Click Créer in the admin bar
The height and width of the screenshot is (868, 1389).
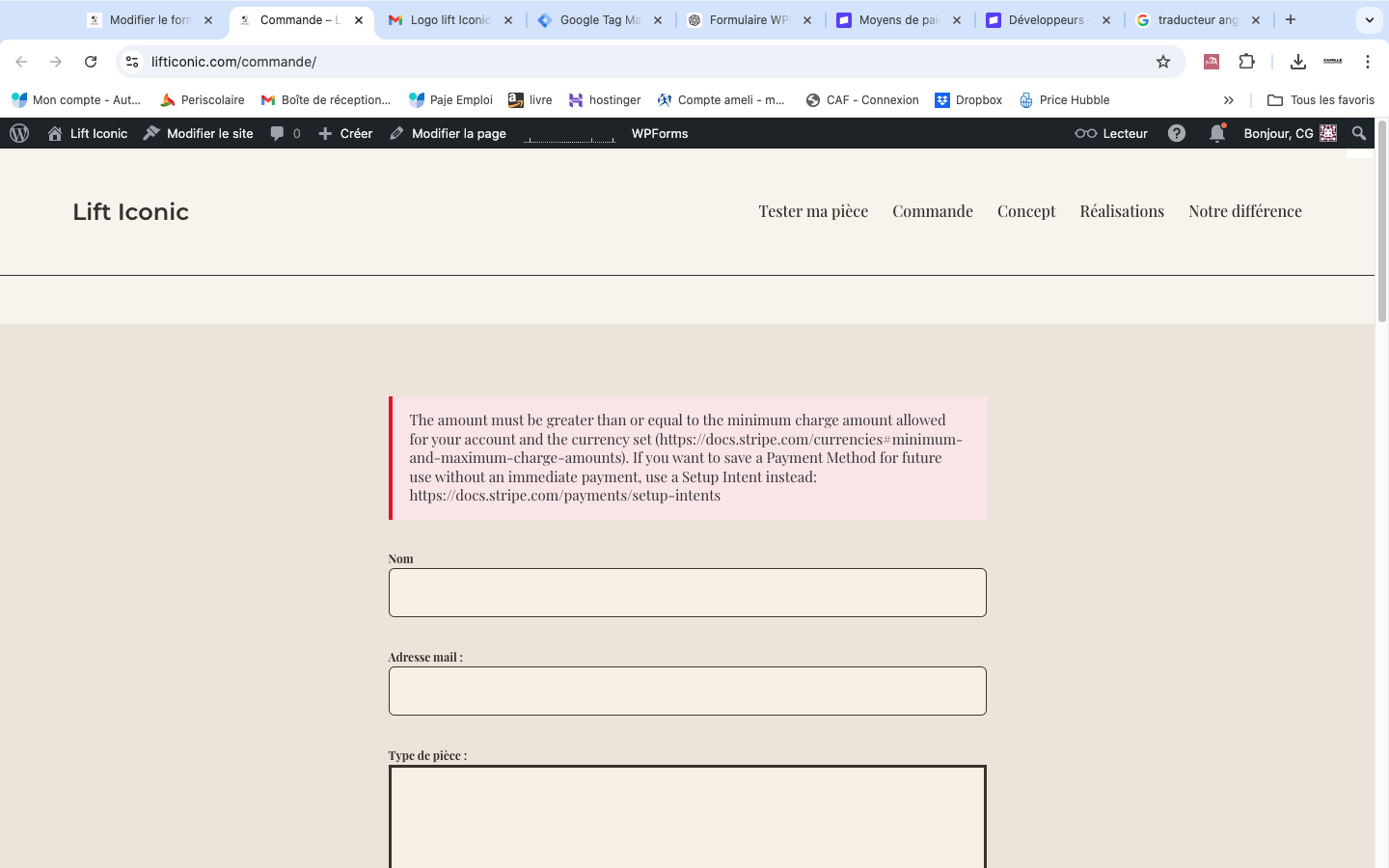pos(345,133)
